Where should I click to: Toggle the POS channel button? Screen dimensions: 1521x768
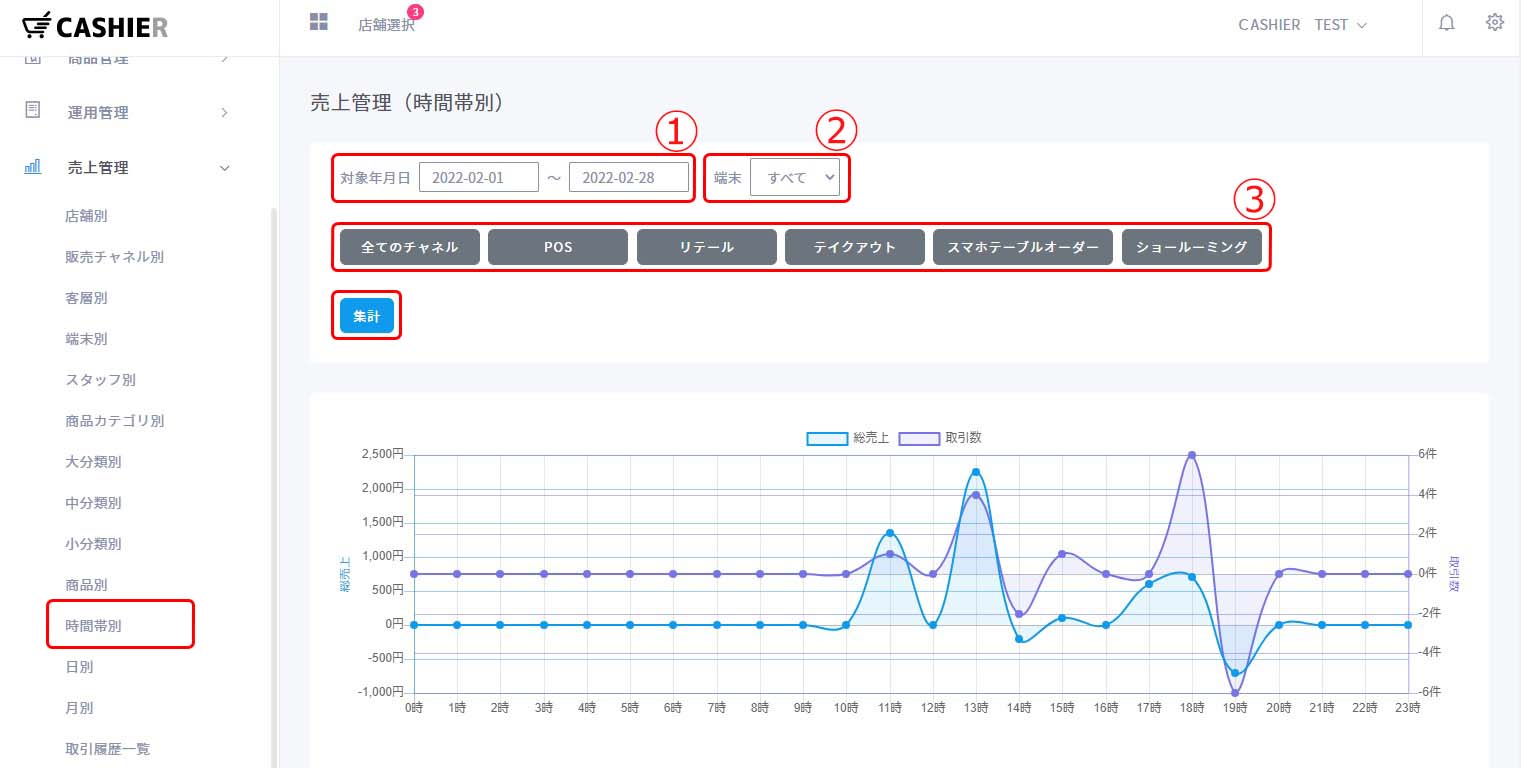[558, 247]
